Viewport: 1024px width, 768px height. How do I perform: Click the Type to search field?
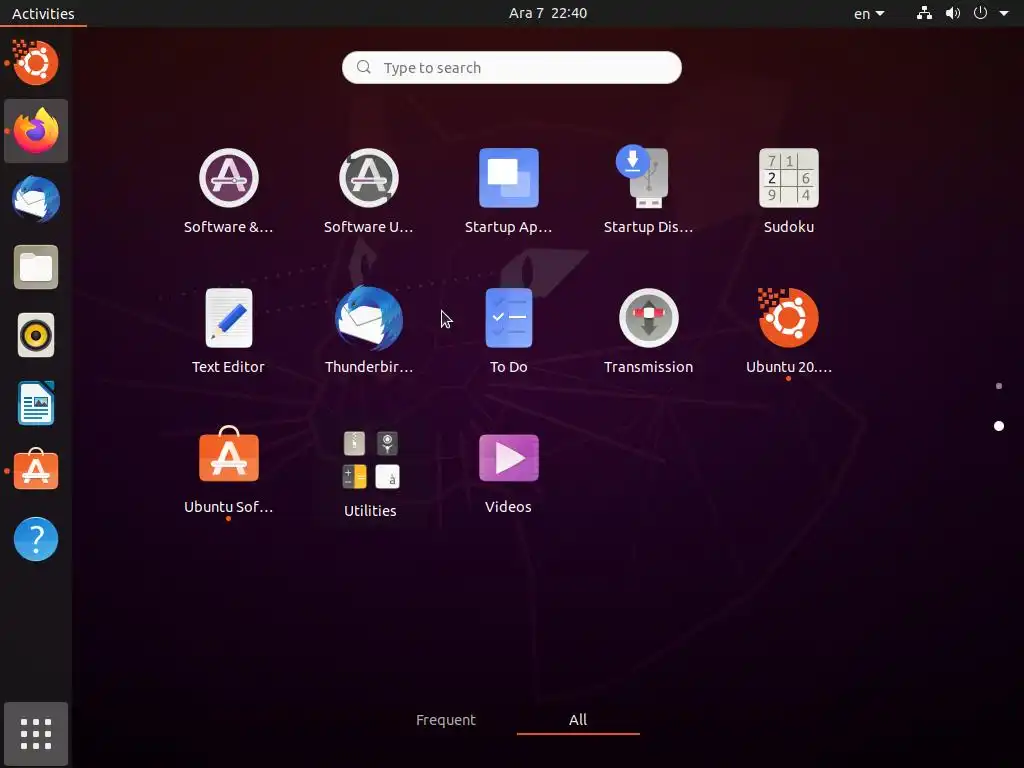pyautogui.click(x=511, y=67)
